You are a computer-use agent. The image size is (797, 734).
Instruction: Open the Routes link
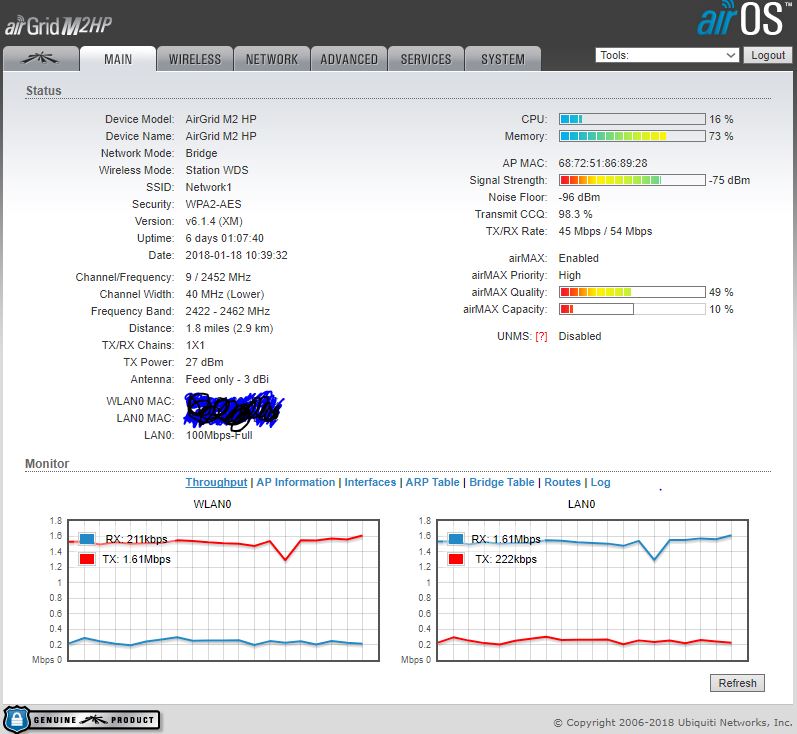(x=562, y=482)
